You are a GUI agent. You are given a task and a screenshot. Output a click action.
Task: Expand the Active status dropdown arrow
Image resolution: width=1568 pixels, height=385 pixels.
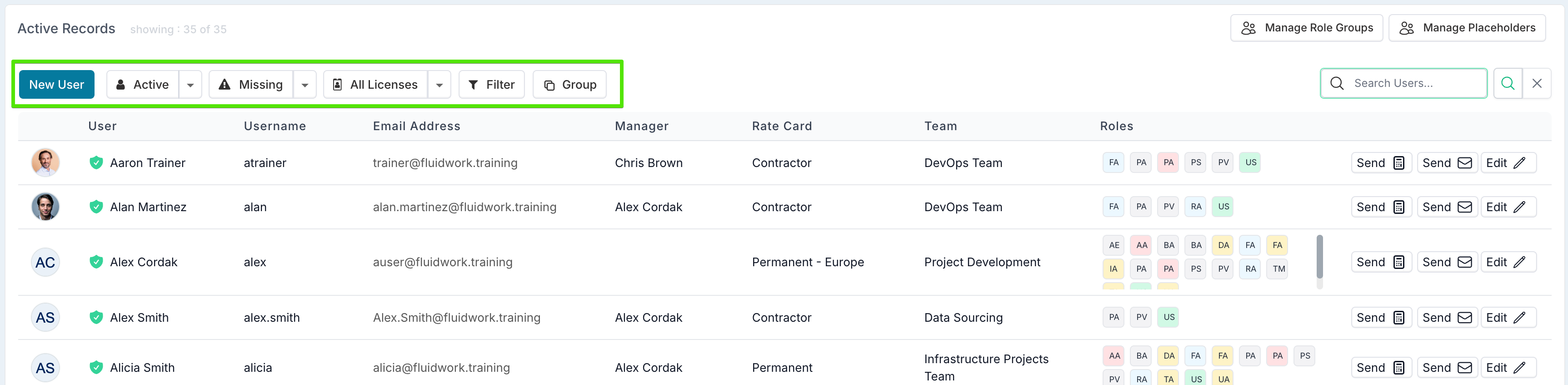pos(190,85)
